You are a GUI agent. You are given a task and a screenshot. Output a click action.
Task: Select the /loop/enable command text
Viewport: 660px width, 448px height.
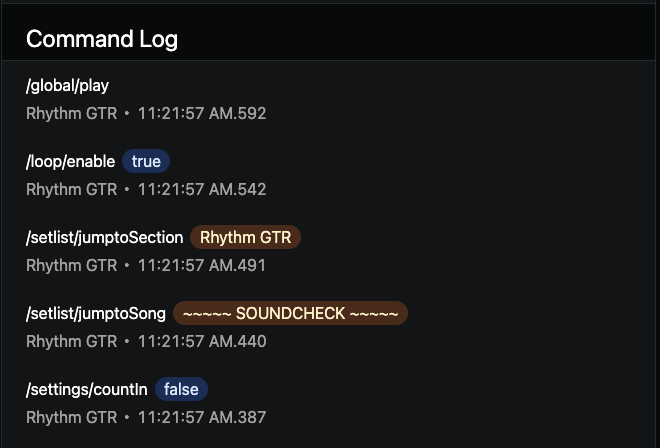(70, 162)
